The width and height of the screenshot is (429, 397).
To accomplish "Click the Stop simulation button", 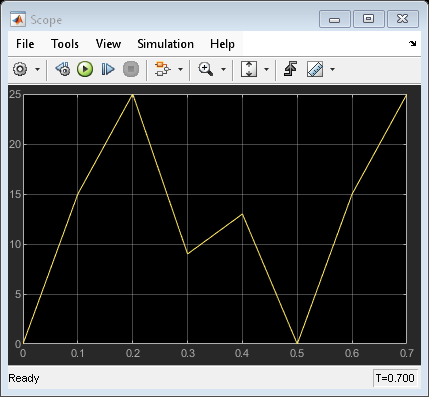I will coord(131,69).
